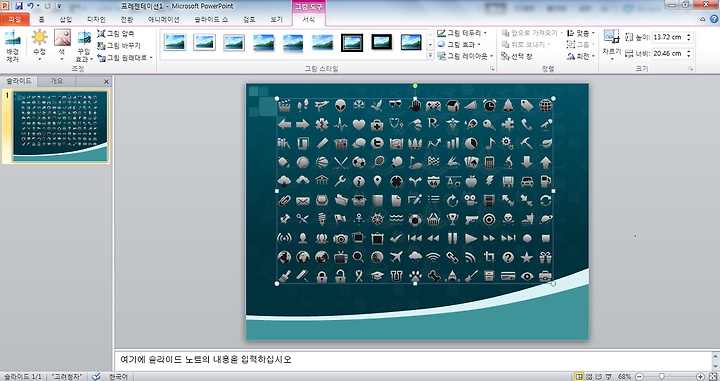Viewport: 720px width, 381px height.
Task: Switch to the Review (검토) tab
Action: click(249, 19)
